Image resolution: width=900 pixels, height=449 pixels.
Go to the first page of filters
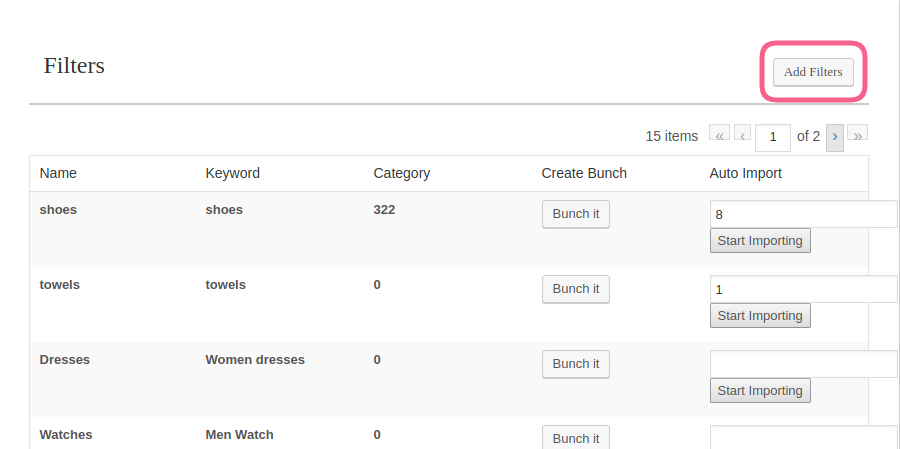(719, 135)
